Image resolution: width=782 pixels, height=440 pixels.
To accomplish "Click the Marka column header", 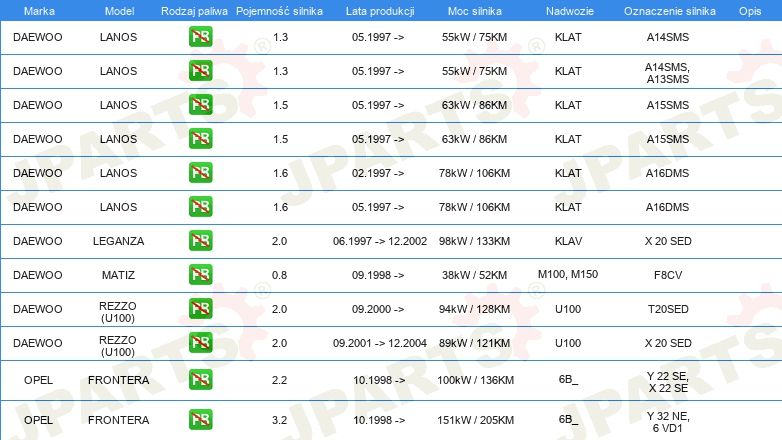I will tap(39, 11).
